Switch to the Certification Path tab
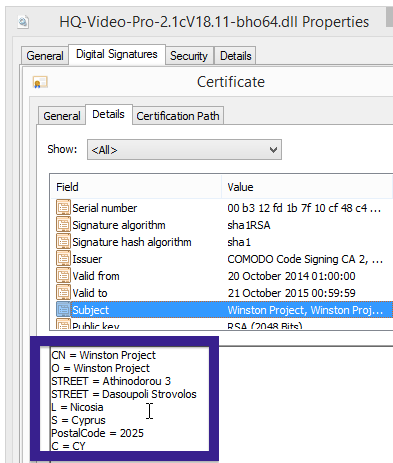393x463 pixels. click(178, 116)
